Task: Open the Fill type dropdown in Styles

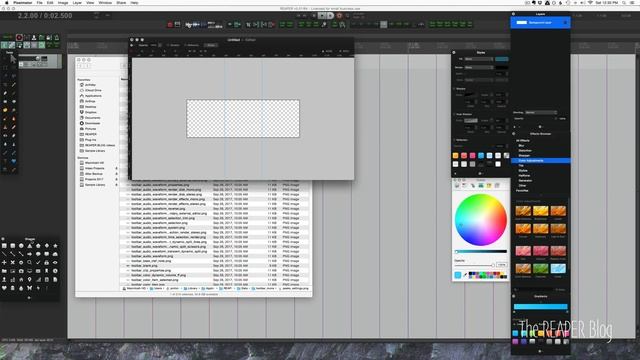Action: click(479, 59)
